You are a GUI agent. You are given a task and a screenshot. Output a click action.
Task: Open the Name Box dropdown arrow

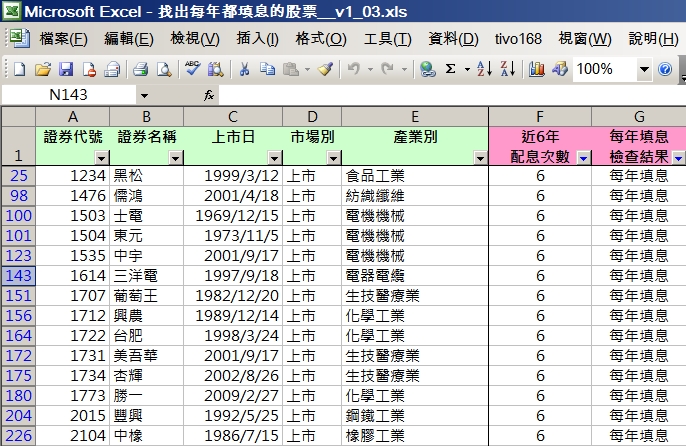144,95
